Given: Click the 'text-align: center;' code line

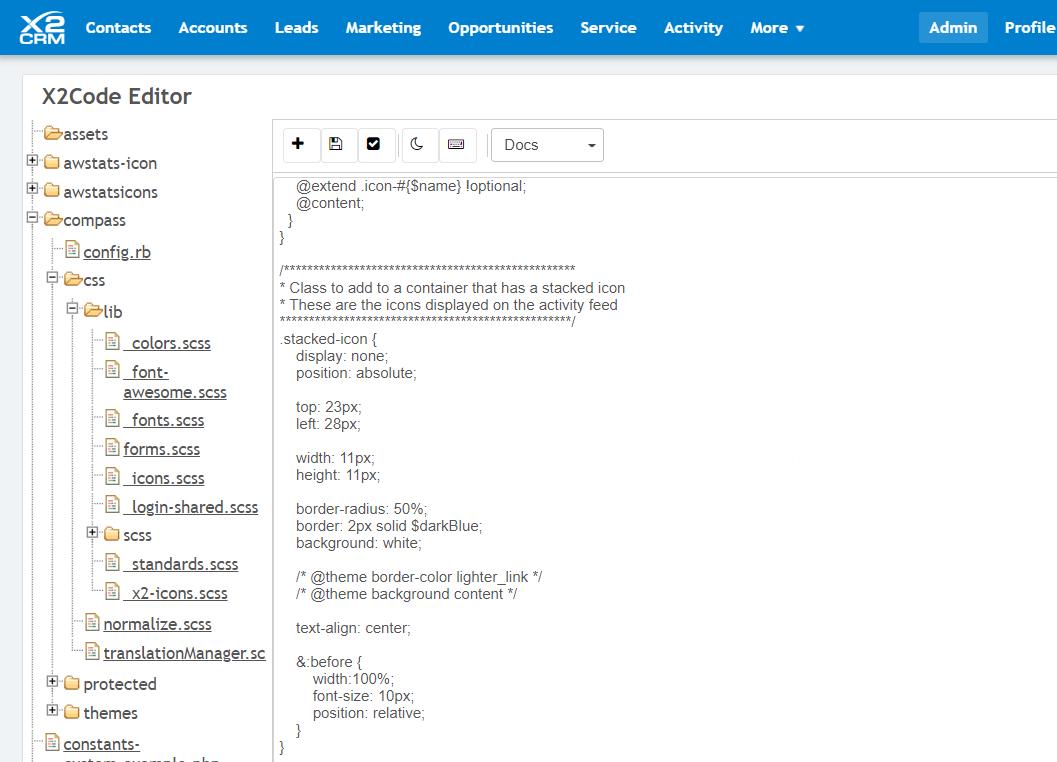Looking at the screenshot, I should pos(353,628).
